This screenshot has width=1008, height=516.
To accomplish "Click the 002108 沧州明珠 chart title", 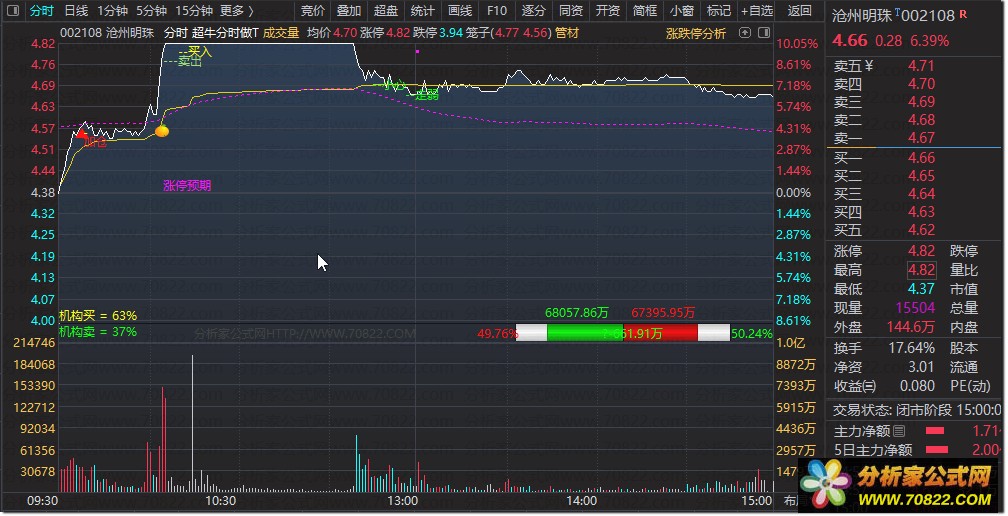I will tap(107, 33).
